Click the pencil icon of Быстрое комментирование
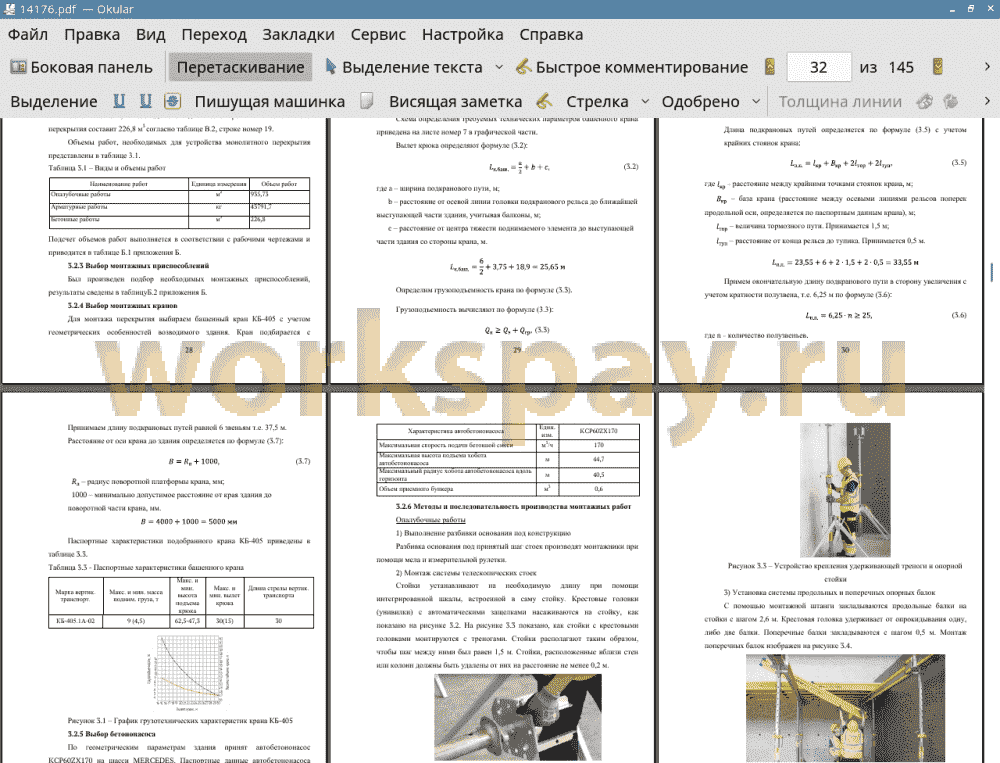 pos(524,67)
